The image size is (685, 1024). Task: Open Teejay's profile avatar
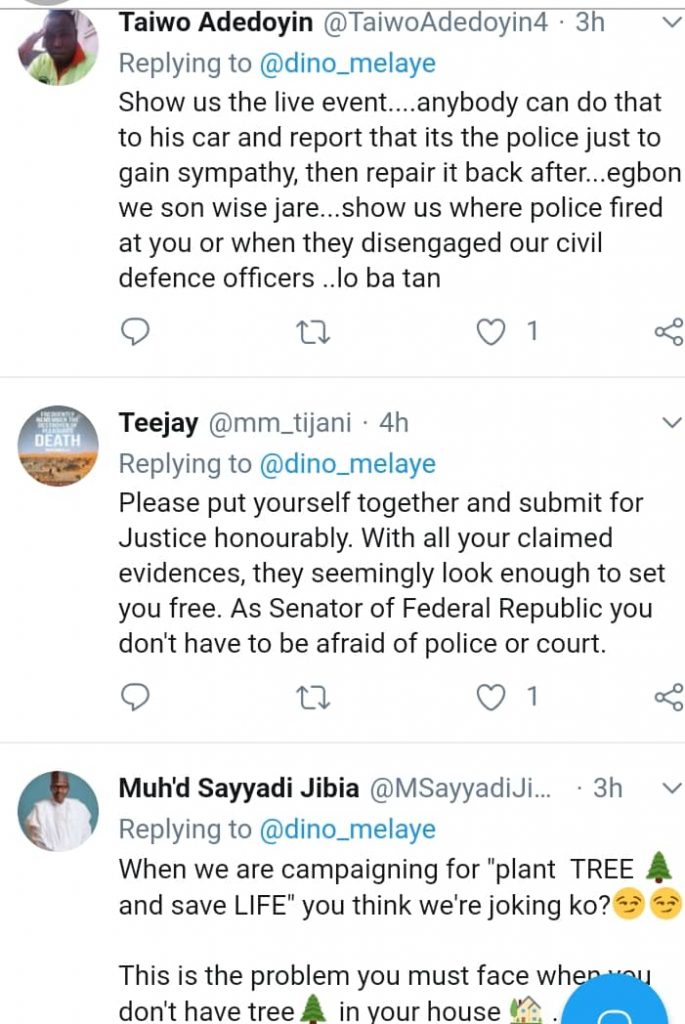click(x=58, y=446)
